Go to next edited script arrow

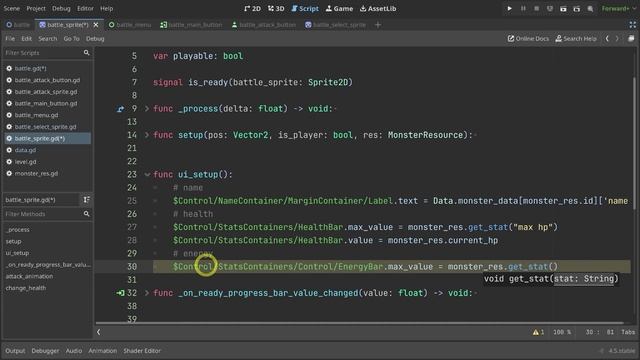click(617, 39)
